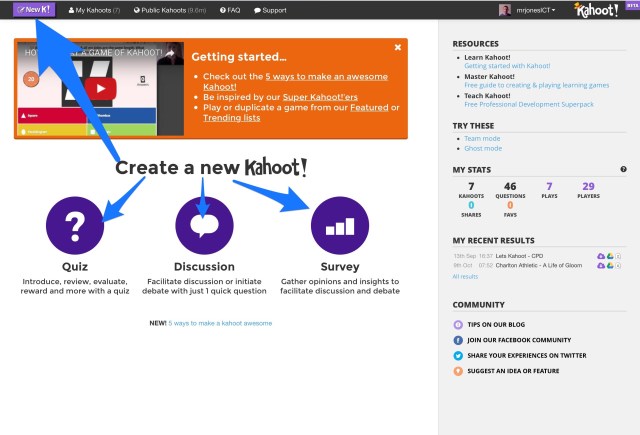Open Free Professional Development Superpack link

529,104
